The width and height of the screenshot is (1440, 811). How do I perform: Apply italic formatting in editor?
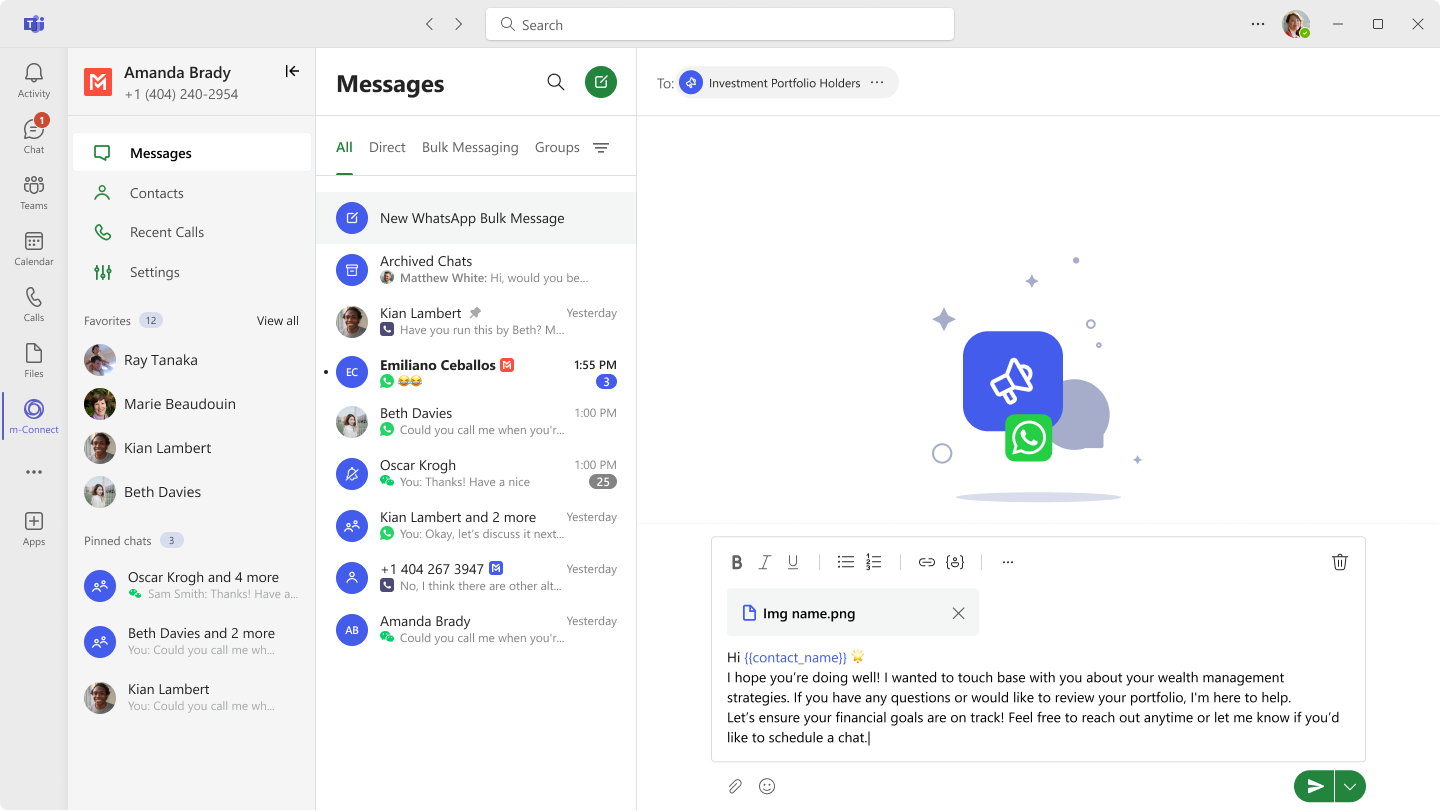tap(765, 562)
